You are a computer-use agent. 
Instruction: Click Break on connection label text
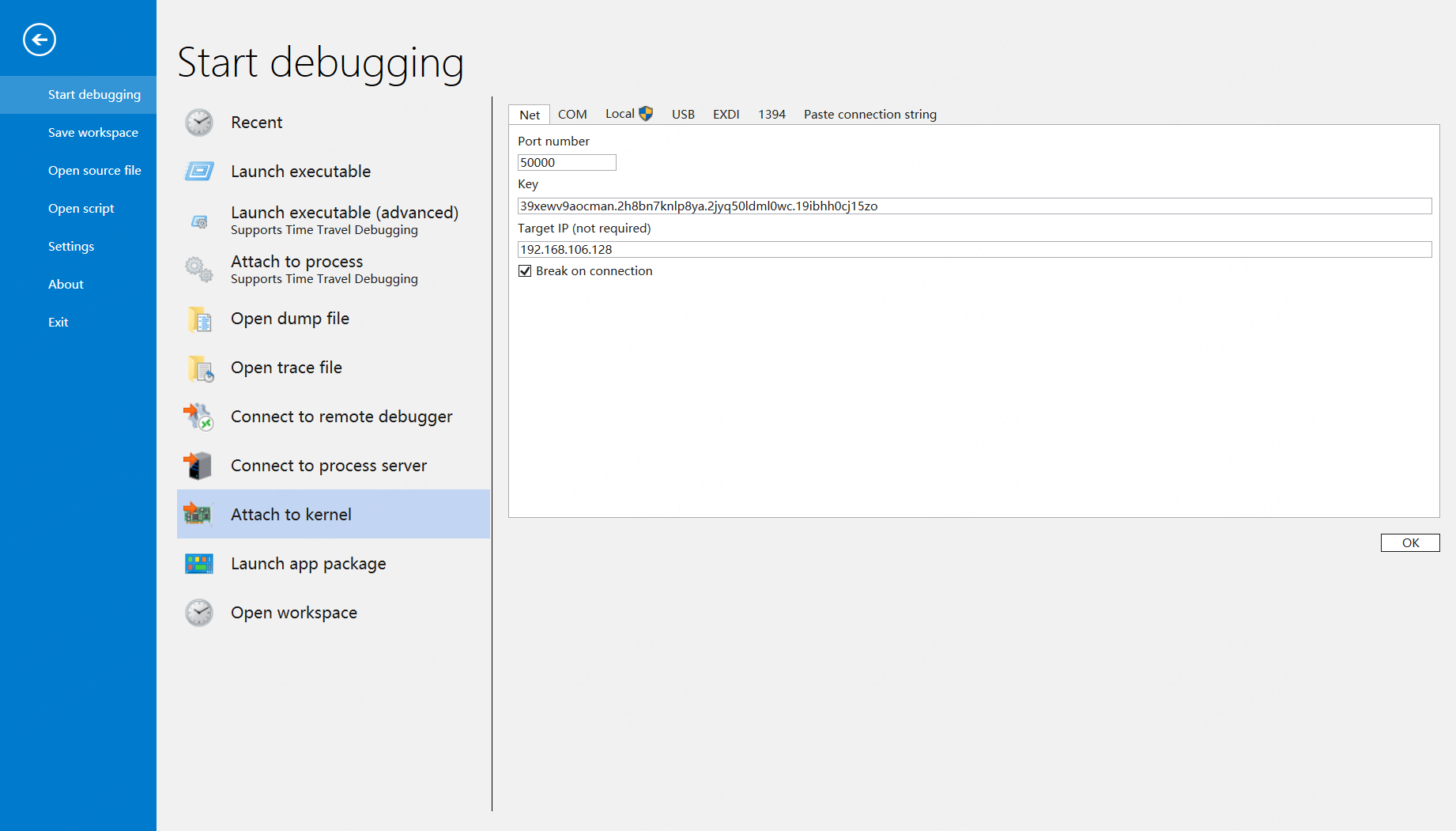[x=594, y=271]
